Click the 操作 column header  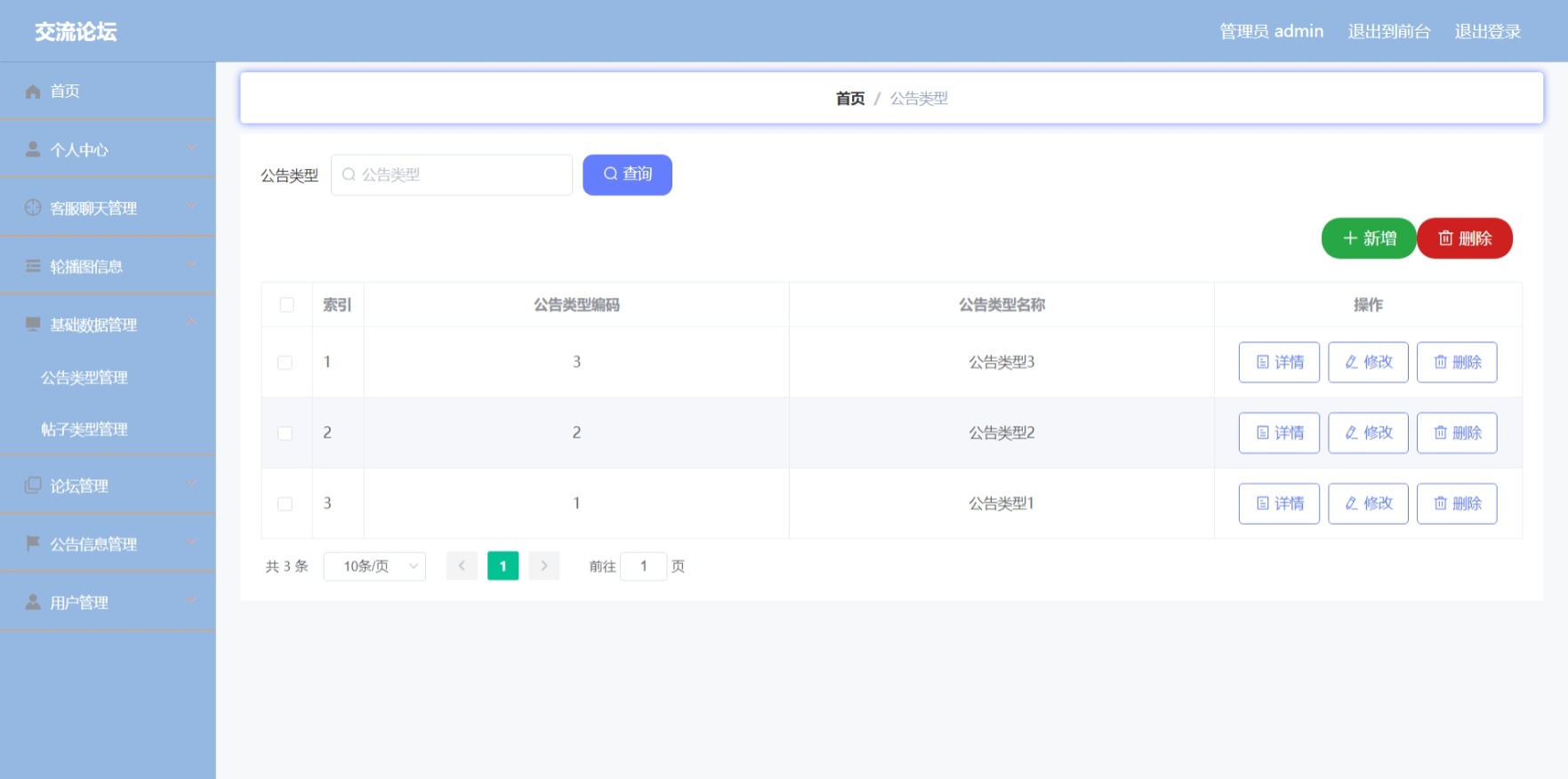[x=1368, y=305]
